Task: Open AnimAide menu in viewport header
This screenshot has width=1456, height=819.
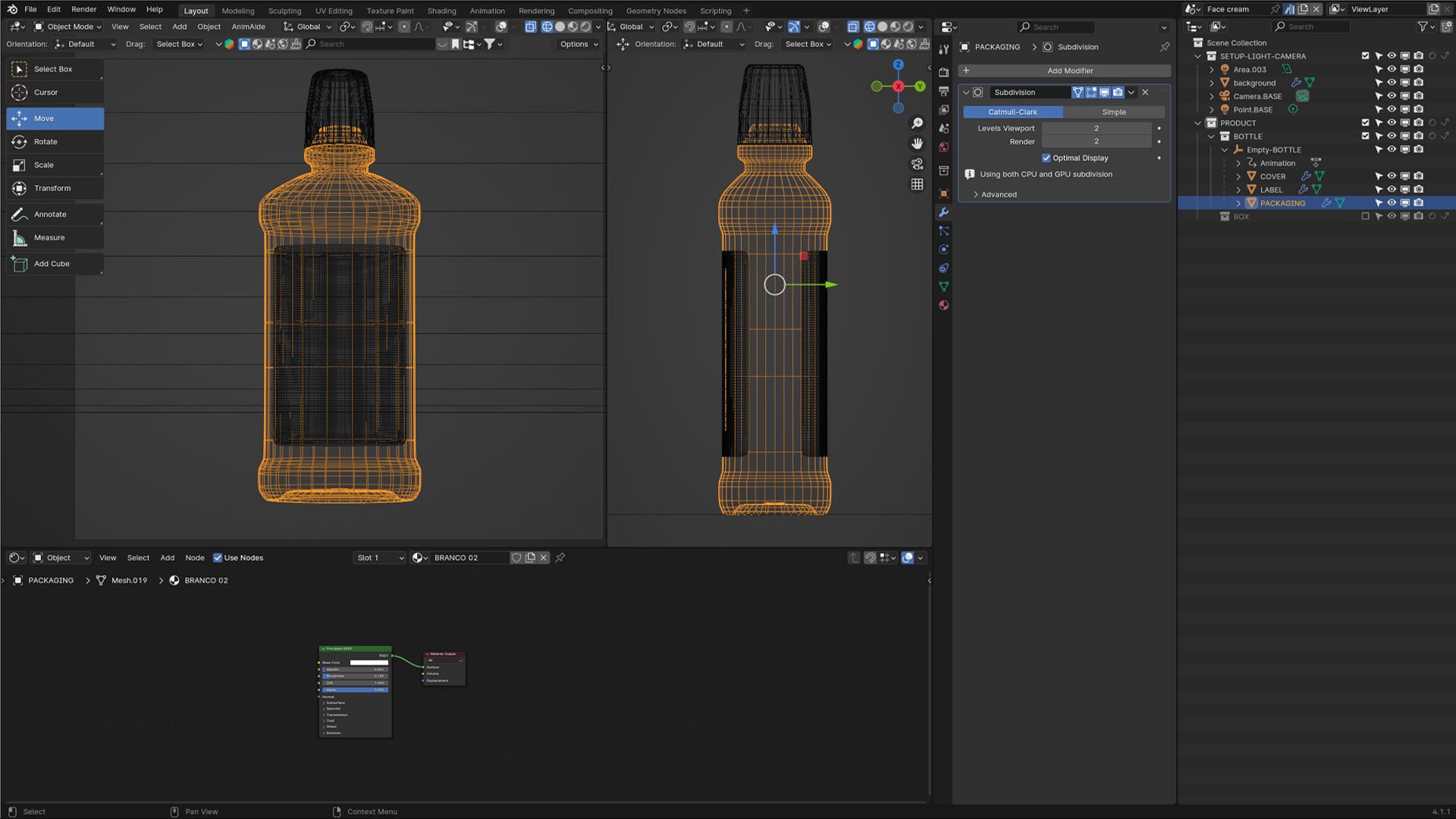Action: click(x=248, y=27)
